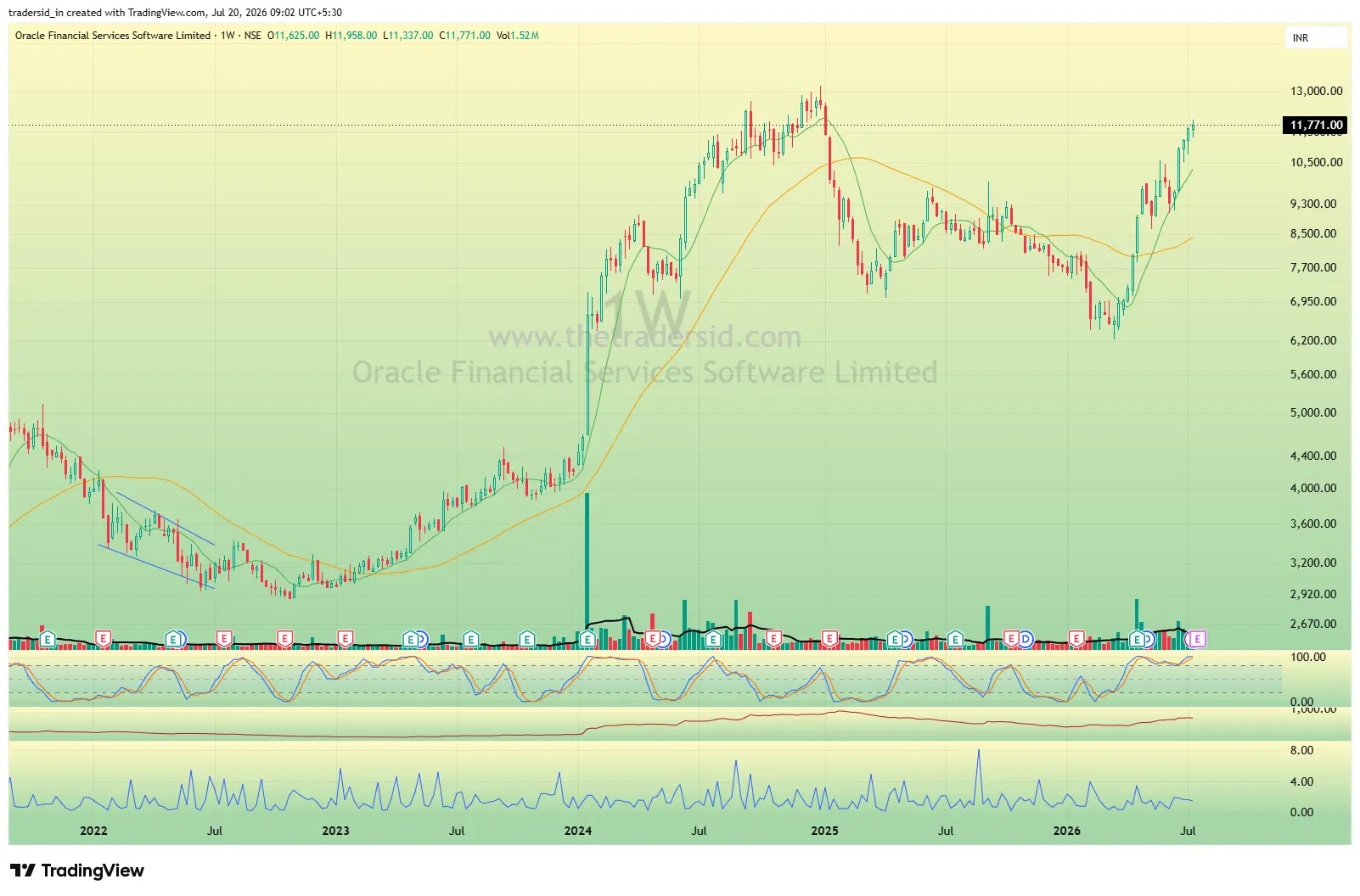
Task: Click the volume value 1.52 M
Action: [x=525, y=36]
